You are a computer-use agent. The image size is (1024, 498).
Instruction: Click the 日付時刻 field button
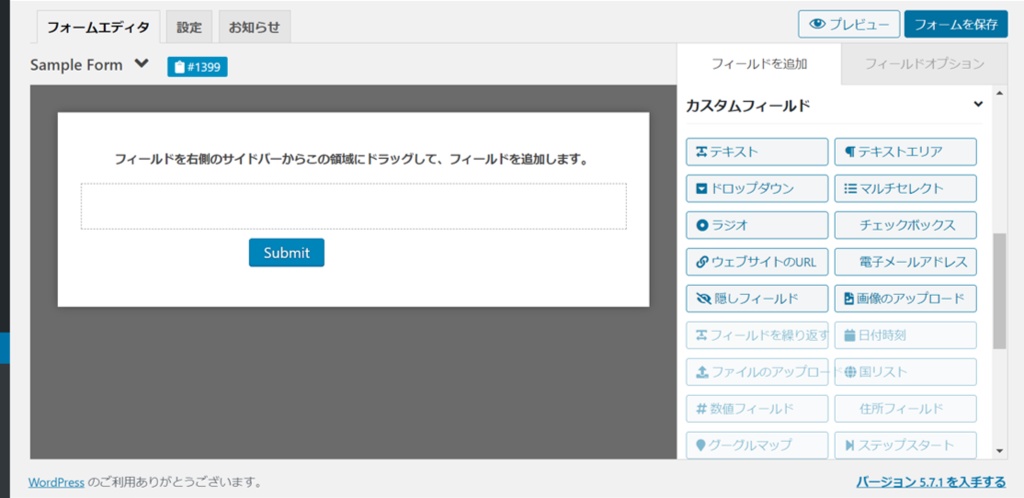(905, 335)
